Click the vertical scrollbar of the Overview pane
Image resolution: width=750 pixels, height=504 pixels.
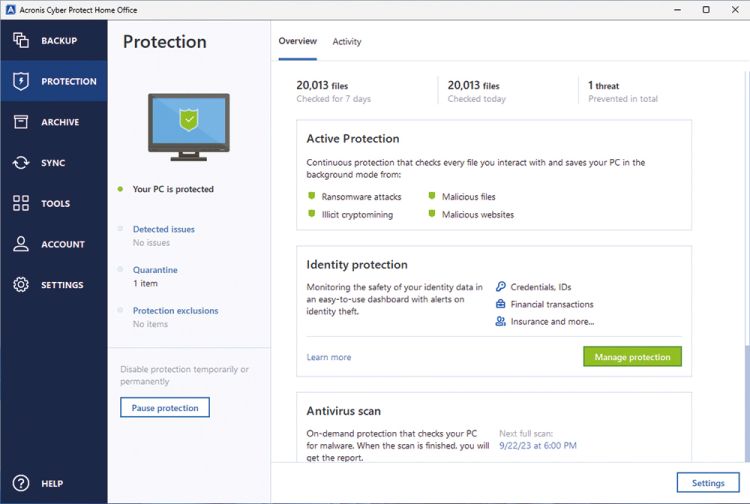(x=747, y=403)
